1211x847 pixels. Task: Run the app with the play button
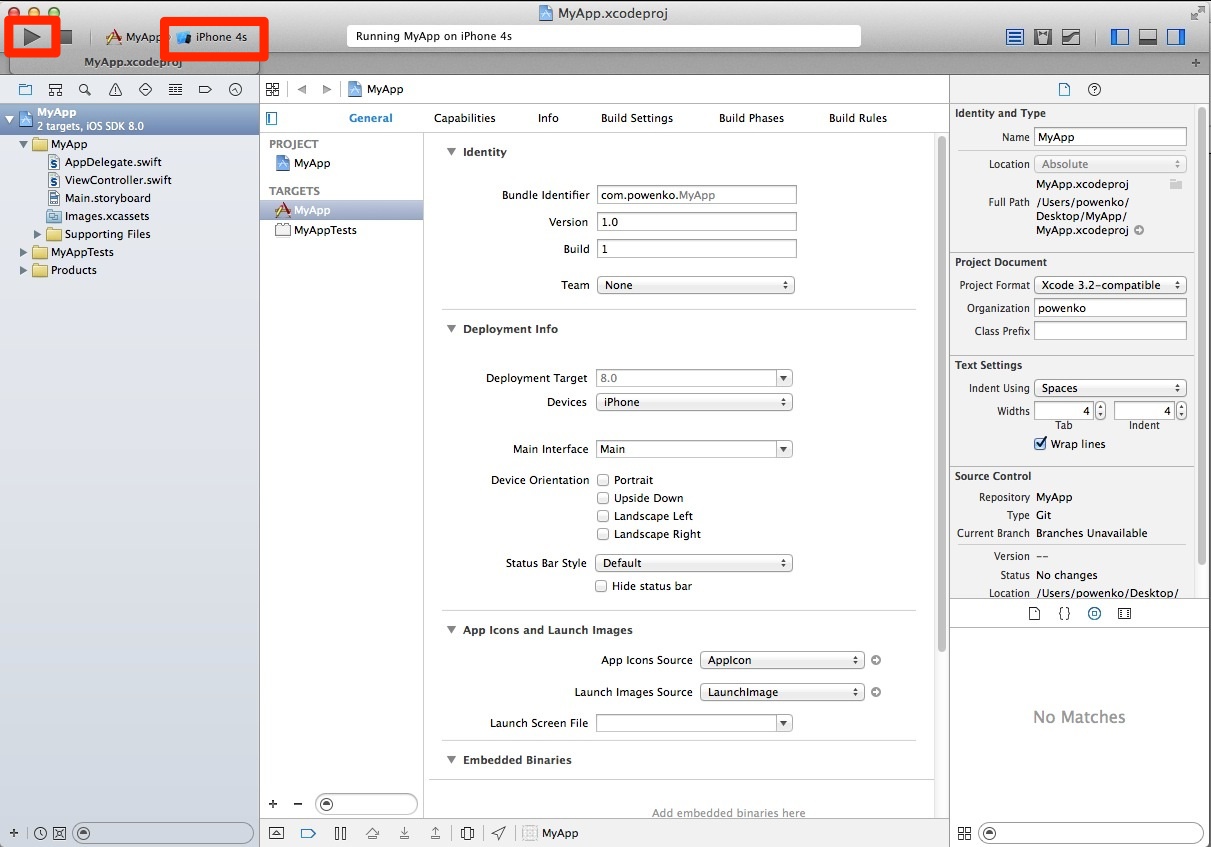pos(32,37)
